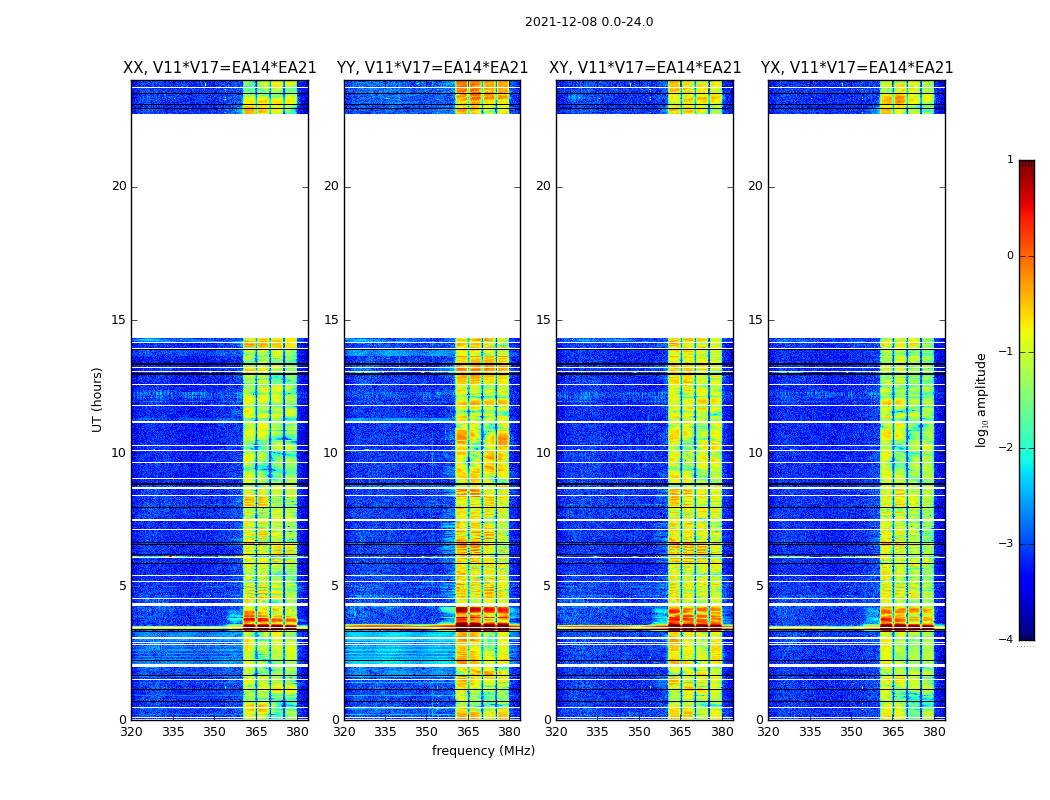This screenshot has width=1050, height=800.
Task: Click the colorbar tick label -4
Action: click(1007, 640)
